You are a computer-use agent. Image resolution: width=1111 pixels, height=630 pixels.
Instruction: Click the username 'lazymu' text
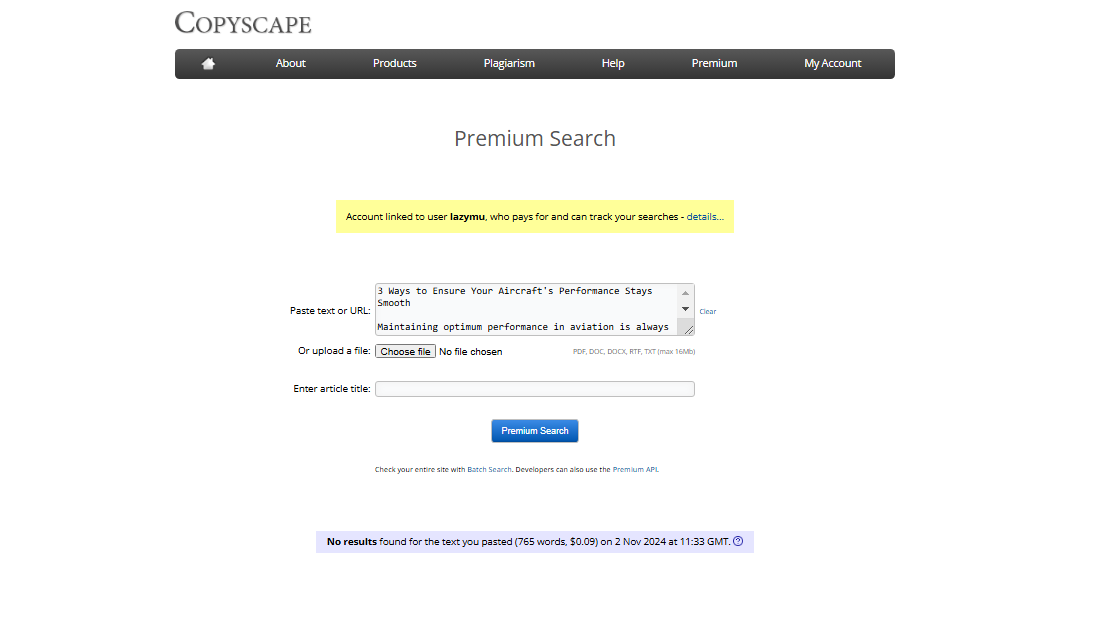pyautogui.click(x=467, y=217)
